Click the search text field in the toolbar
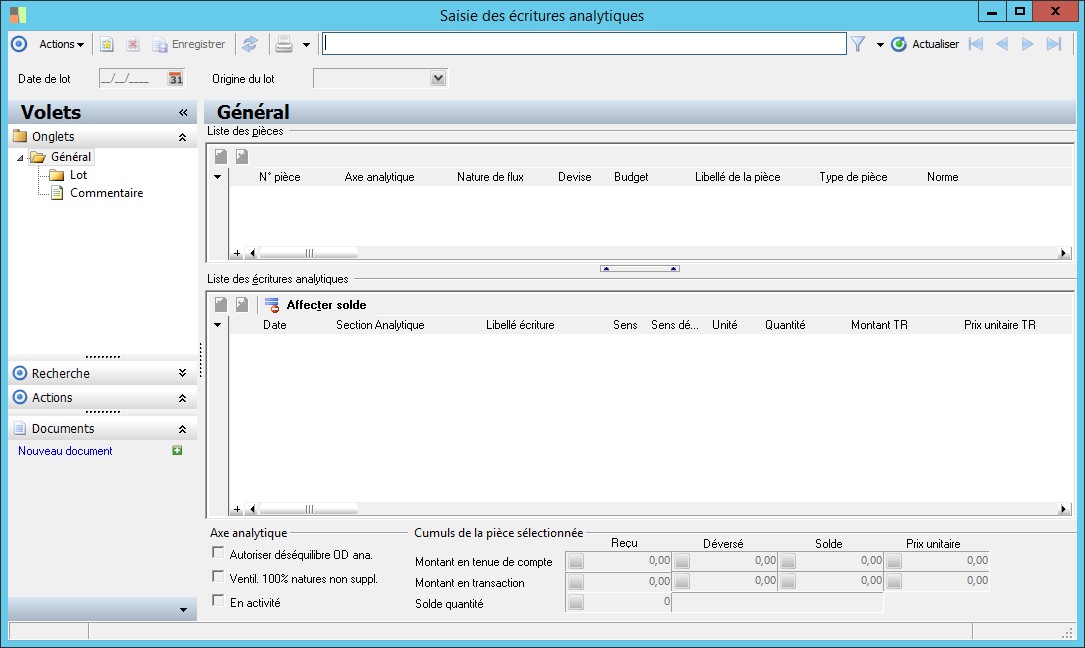The image size is (1085, 648). tap(584, 44)
